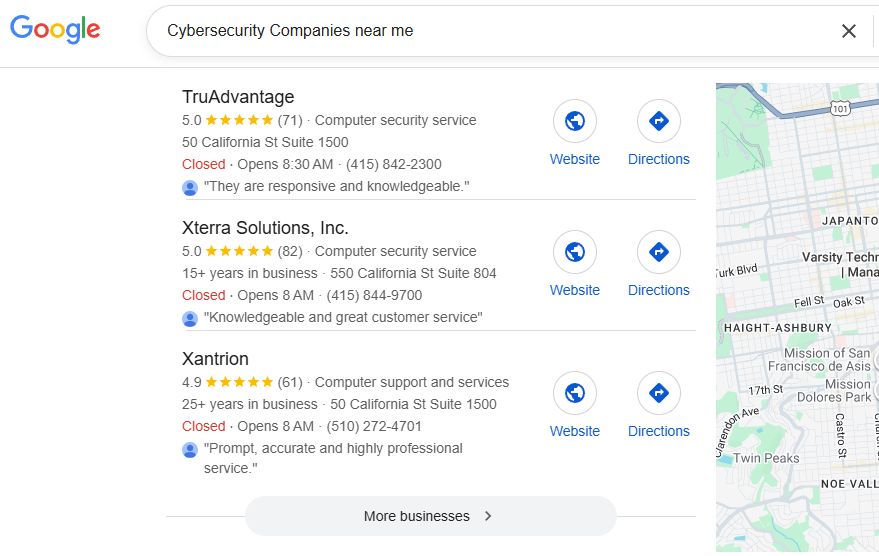Open the Xantrion business listing
Image resolution: width=879 pixels, height=556 pixels.
215,359
